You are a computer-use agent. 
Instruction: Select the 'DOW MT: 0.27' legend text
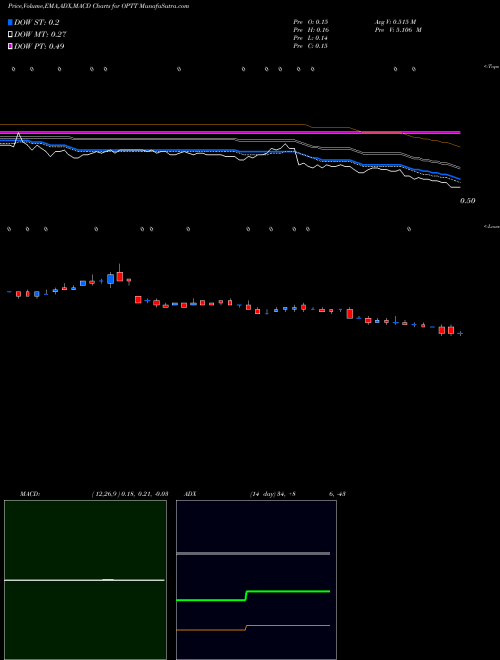click(x=40, y=35)
